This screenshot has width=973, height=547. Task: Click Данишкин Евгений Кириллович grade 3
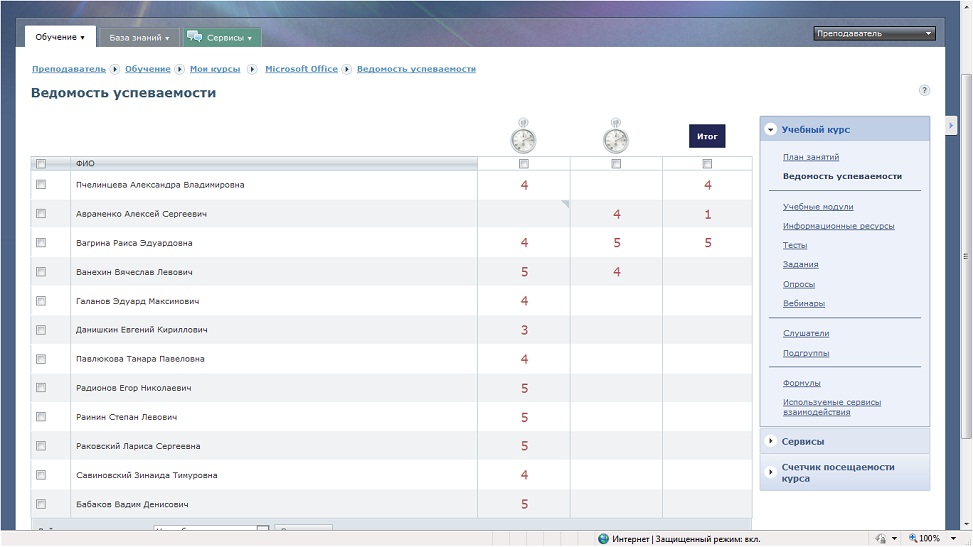pos(524,330)
